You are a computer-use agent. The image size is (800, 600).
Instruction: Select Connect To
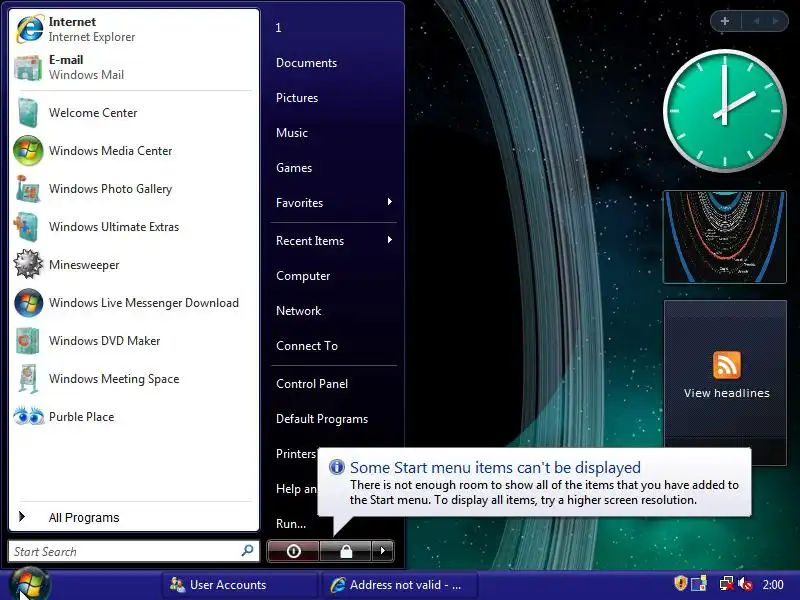click(307, 346)
